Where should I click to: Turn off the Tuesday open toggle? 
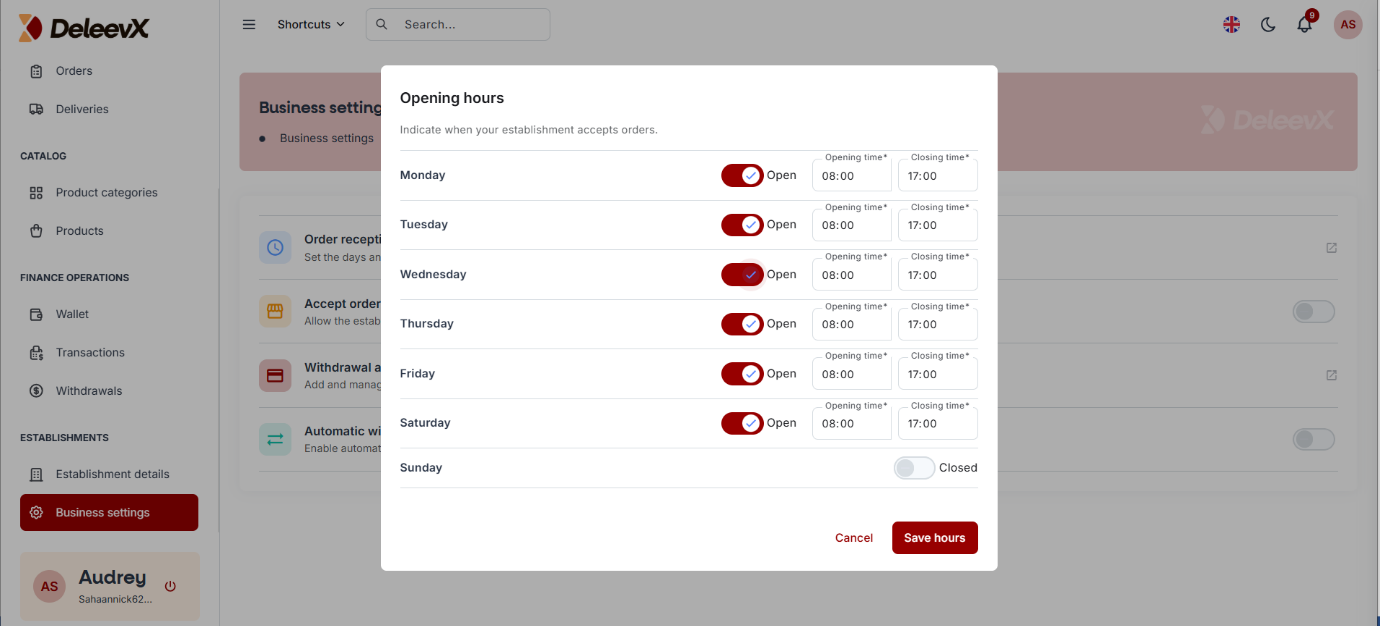(742, 225)
